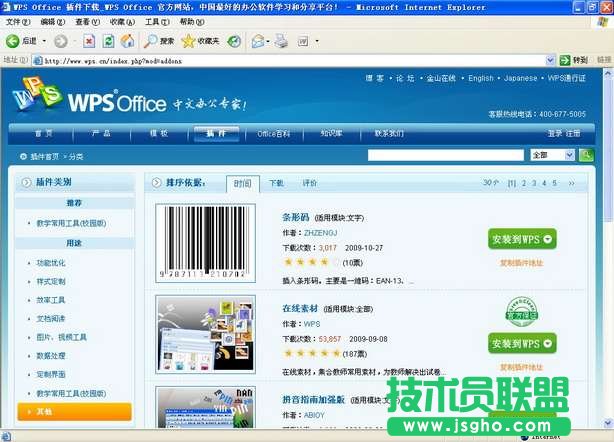Screen dimensions: 614x442
Task: Open the Edit icon dropdown arrow
Action: coord(317,41)
